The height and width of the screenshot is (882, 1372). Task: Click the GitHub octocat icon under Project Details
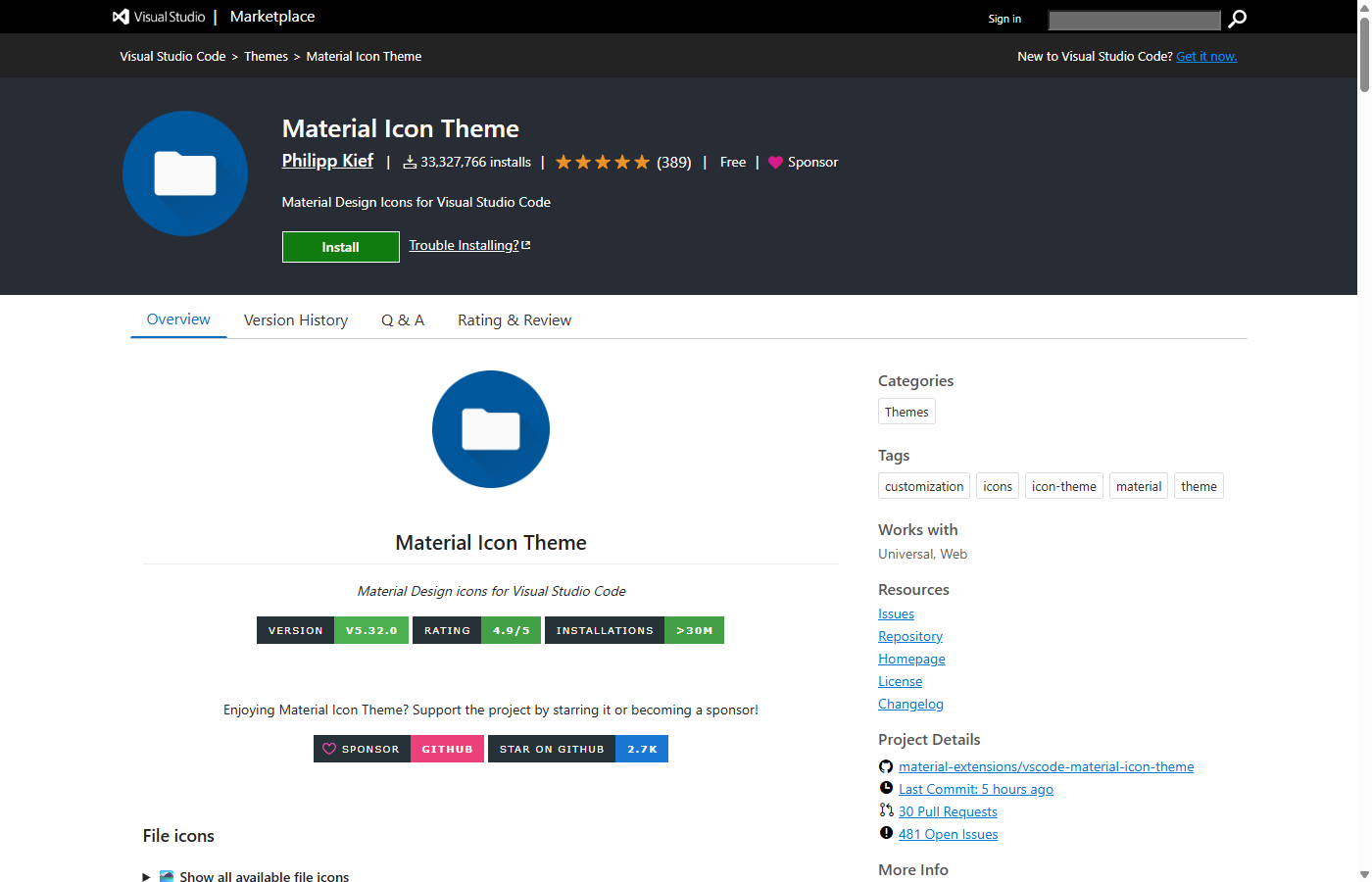(885, 765)
